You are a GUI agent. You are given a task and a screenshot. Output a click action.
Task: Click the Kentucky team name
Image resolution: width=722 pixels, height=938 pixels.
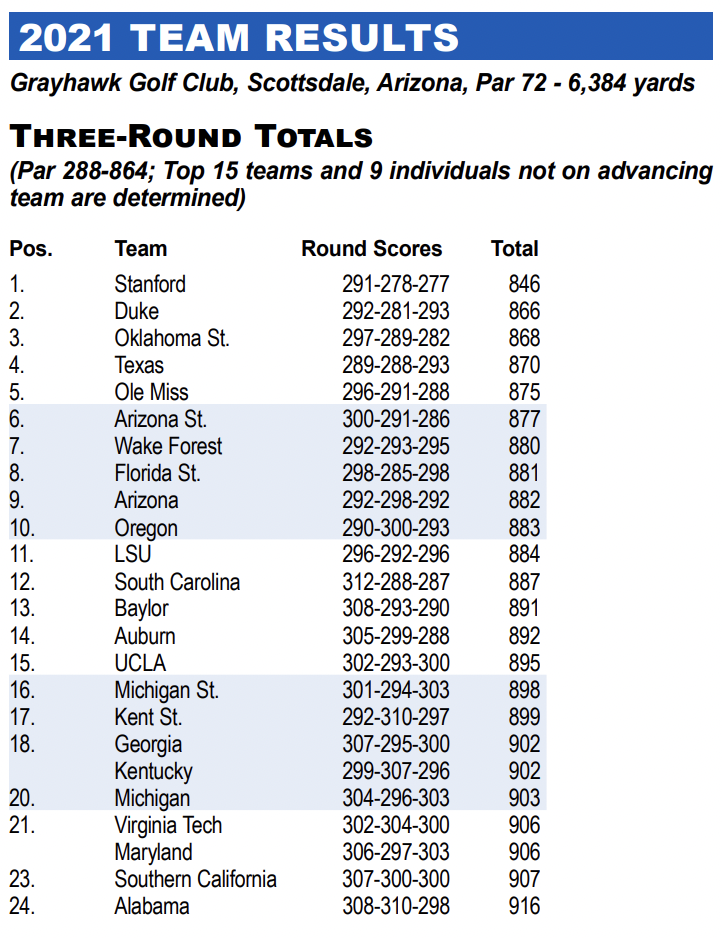click(153, 771)
